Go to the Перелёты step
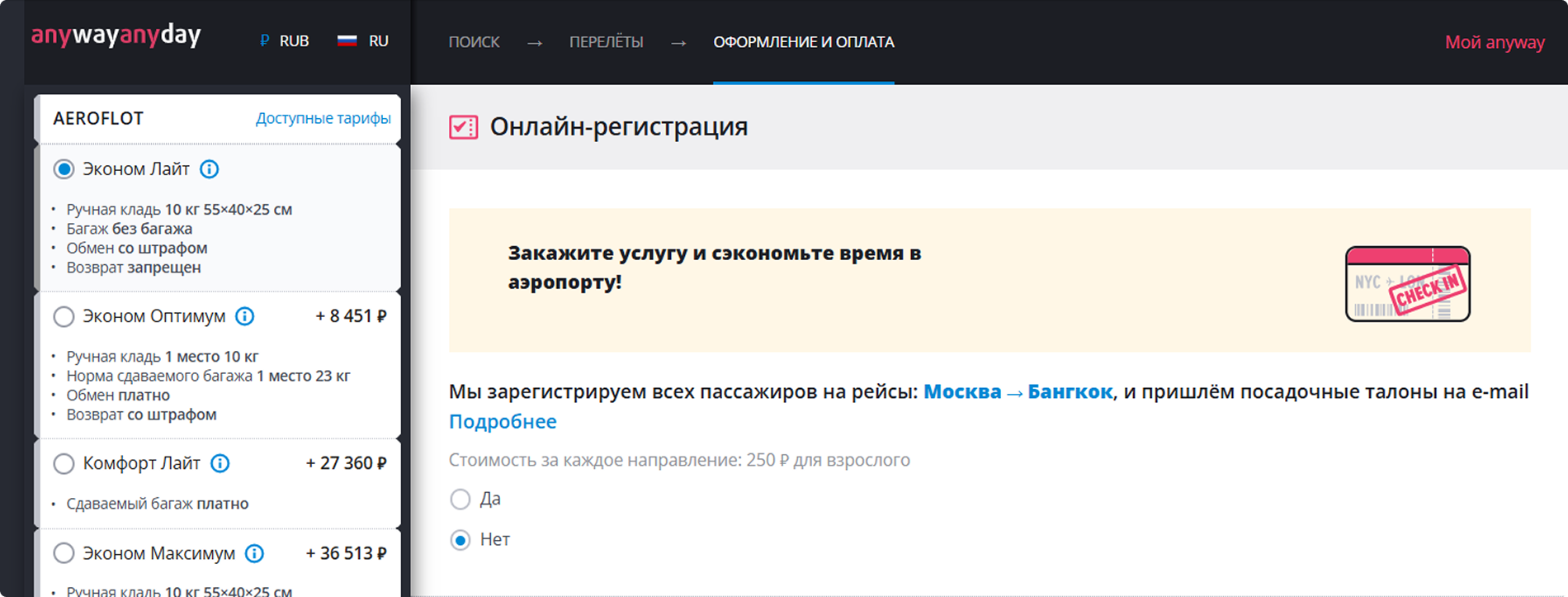 click(606, 42)
